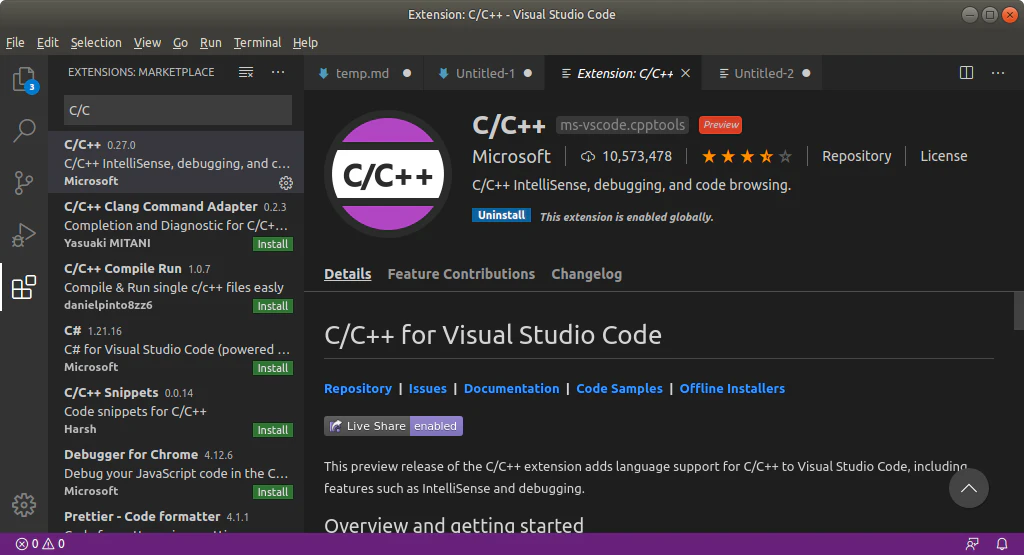1024x555 pixels.
Task: Open manage gear for C/C++ extension row
Action: 286,183
